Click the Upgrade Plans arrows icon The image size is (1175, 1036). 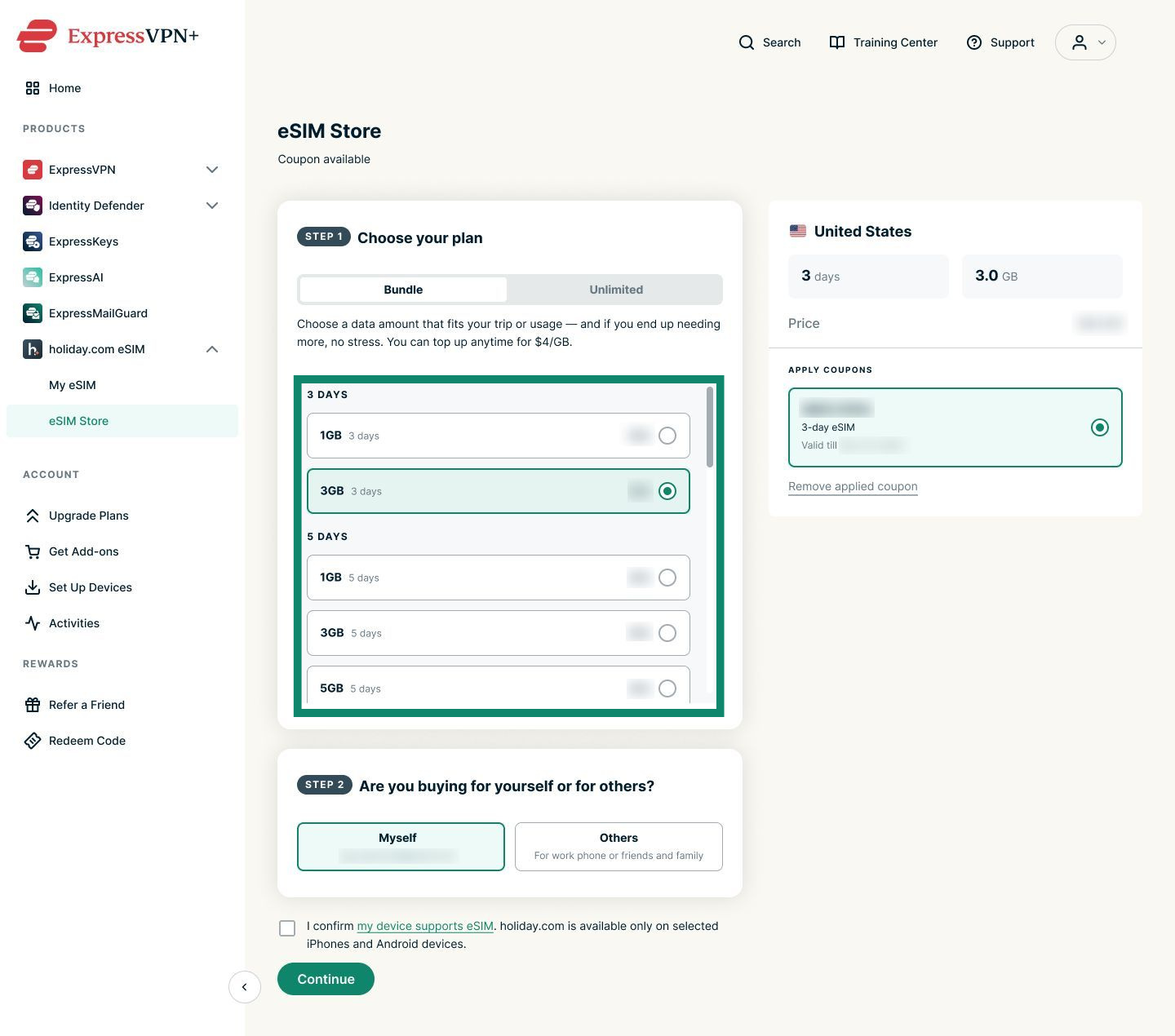click(33, 516)
